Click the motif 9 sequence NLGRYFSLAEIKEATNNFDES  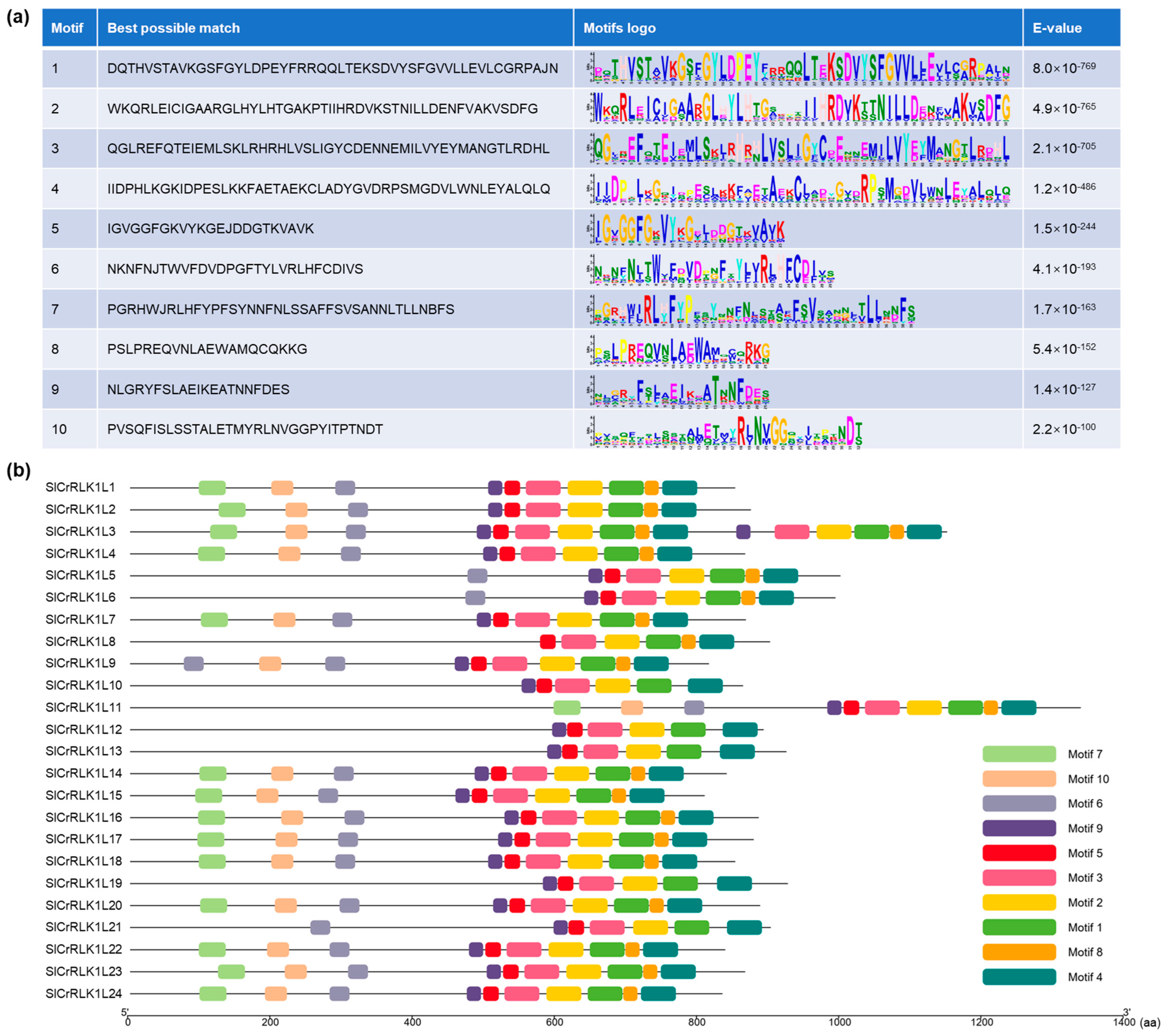pos(198,389)
